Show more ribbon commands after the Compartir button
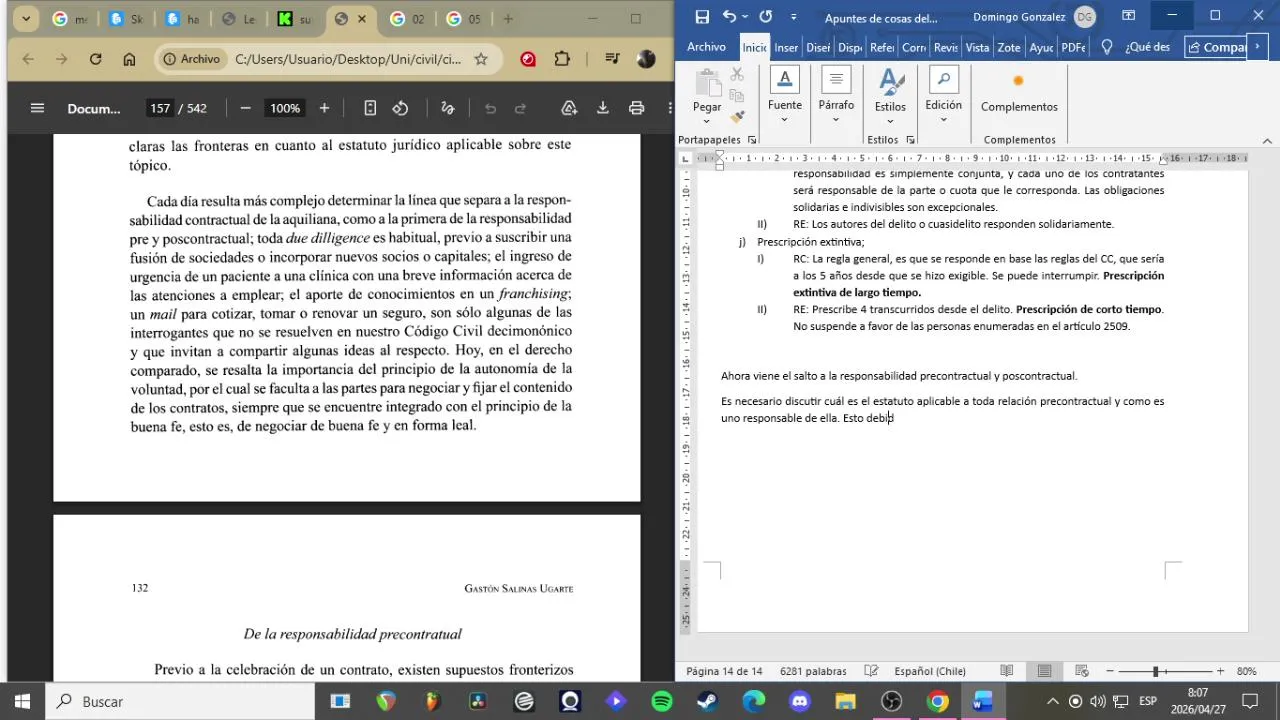This screenshot has width=1280, height=720. [1258, 47]
